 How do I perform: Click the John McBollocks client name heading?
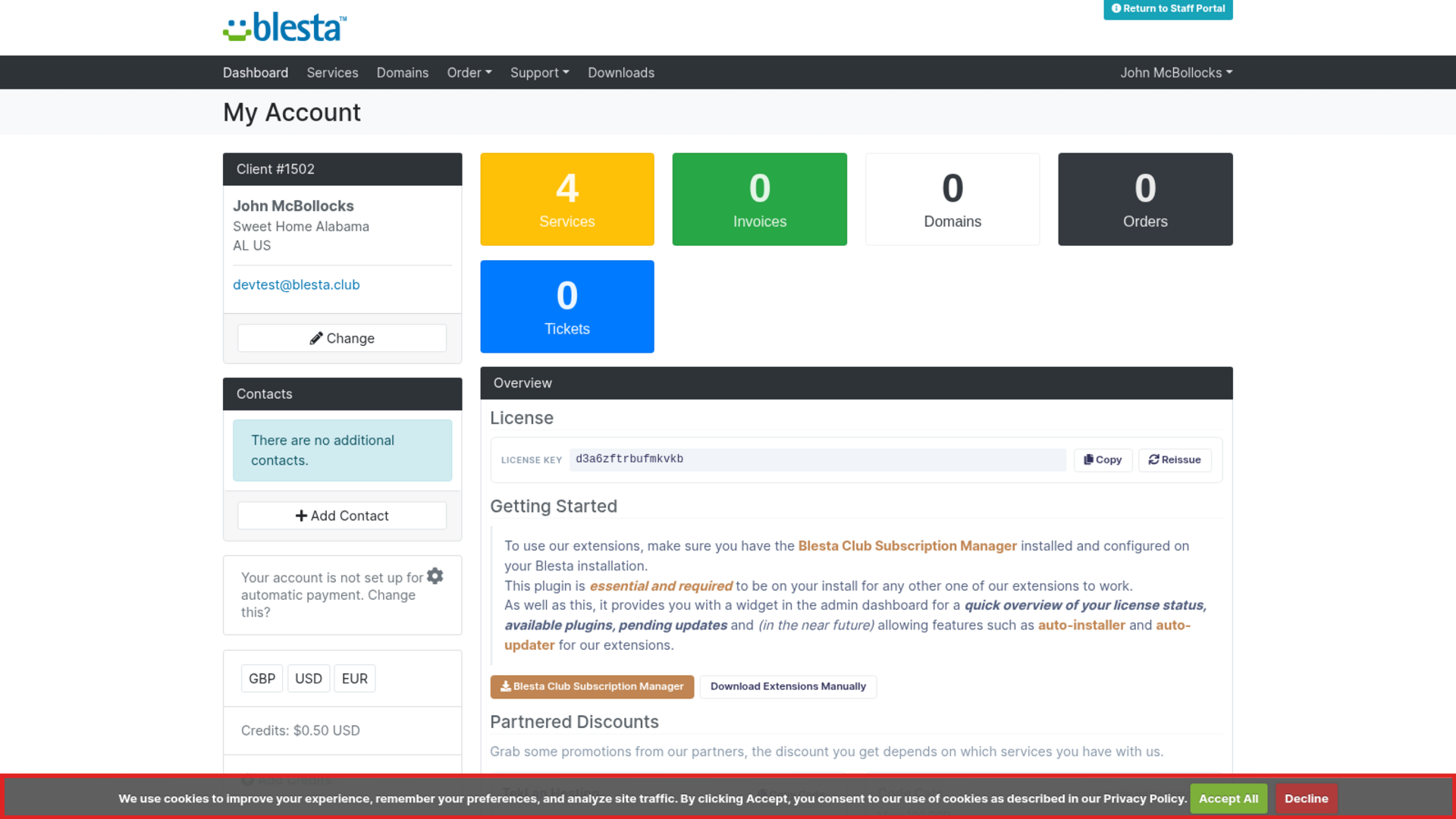point(293,206)
